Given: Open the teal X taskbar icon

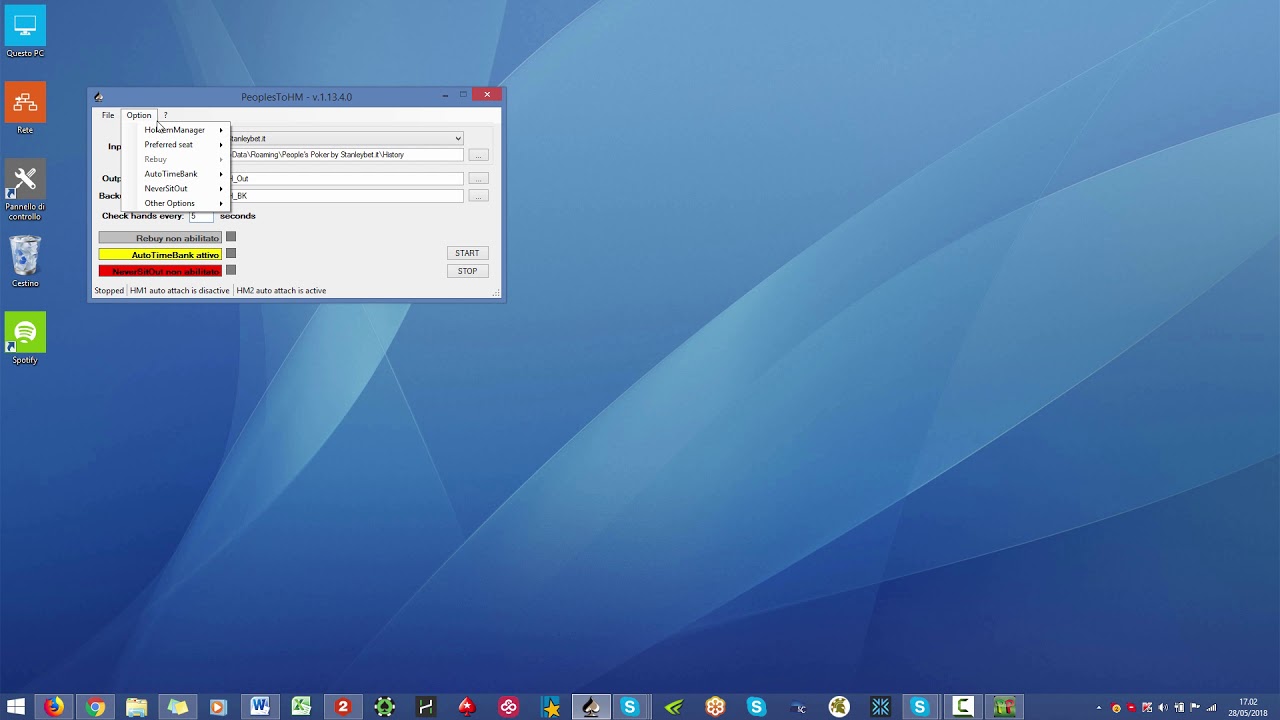Looking at the screenshot, I should tap(880, 707).
